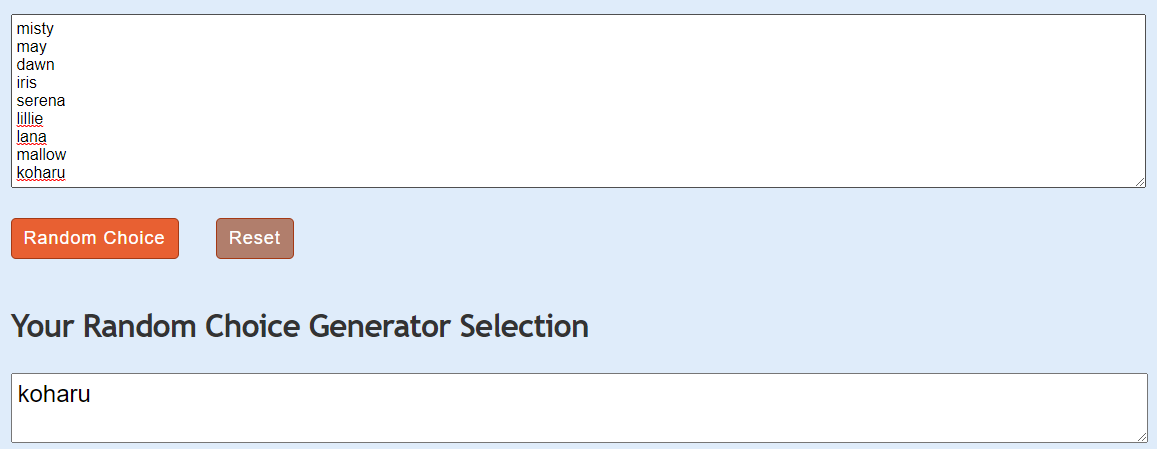
Task: Put cursor on the lana entry
Action: pos(31,137)
